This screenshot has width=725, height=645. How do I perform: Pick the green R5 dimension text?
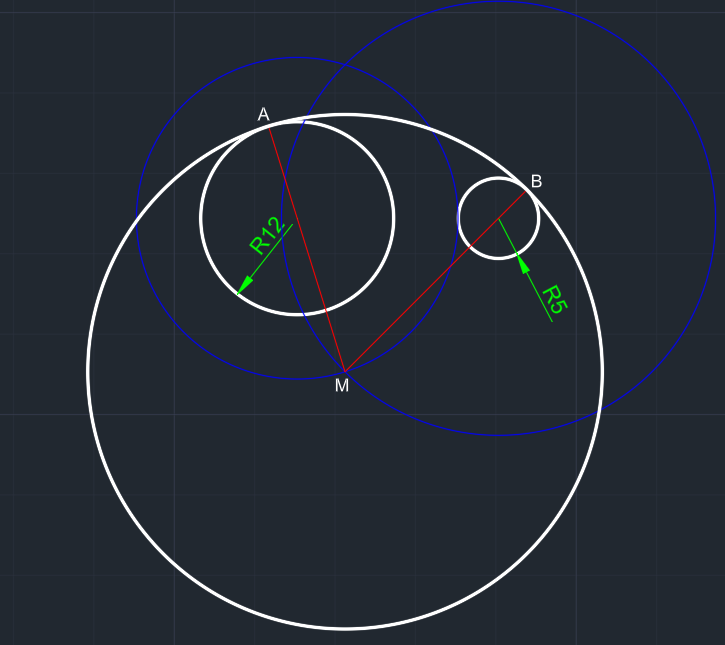(554, 300)
